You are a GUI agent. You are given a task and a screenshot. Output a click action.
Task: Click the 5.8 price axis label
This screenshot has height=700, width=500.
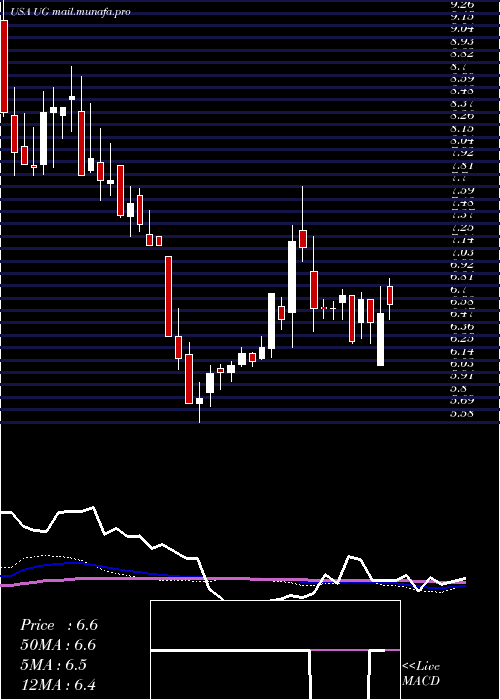click(x=460, y=389)
